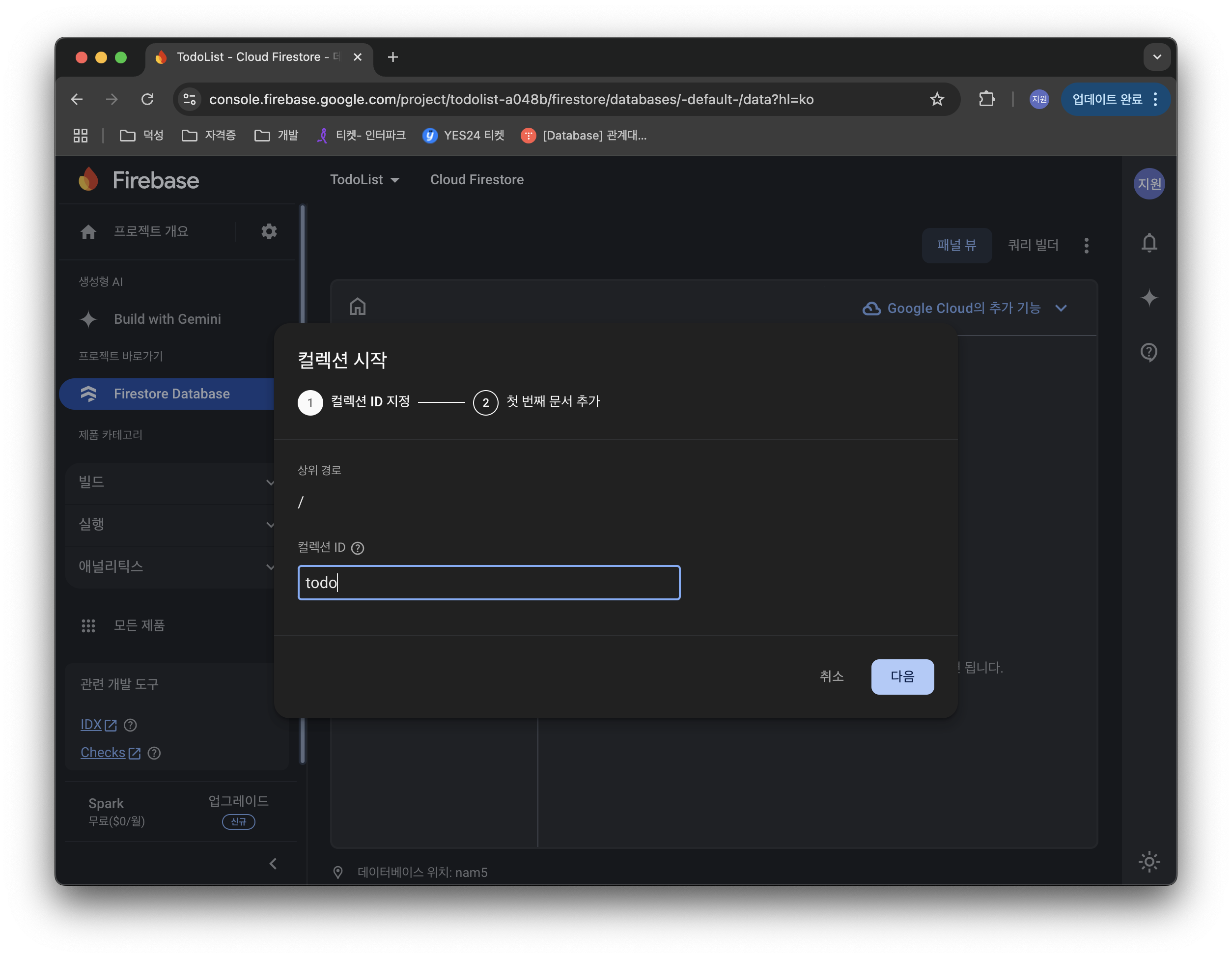Bookmark this page with star icon
This screenshot has height=958, width=1232.
pos(937,99)
